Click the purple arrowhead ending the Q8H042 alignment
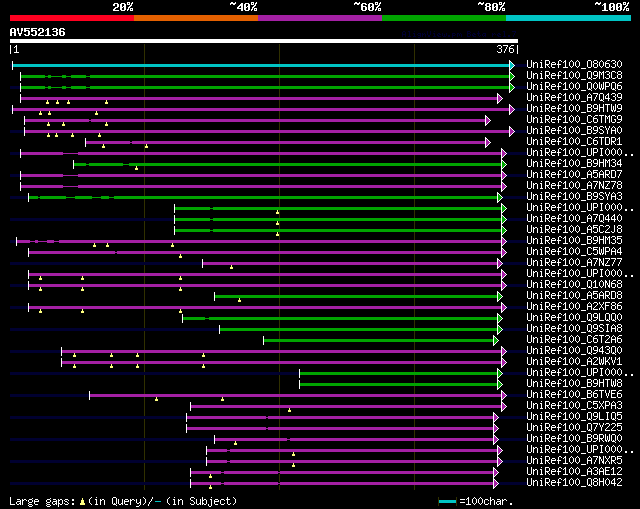640x509 pixels. pyautogui.click(x=496, y=484)
